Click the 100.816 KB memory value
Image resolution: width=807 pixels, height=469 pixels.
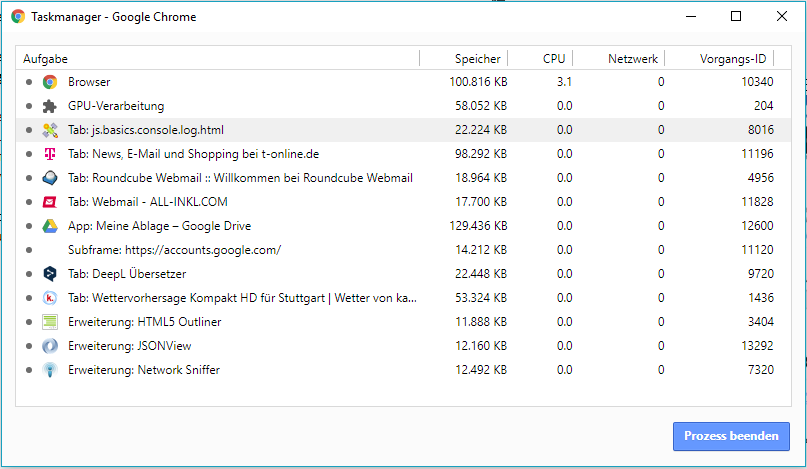[x=478, y=82]
